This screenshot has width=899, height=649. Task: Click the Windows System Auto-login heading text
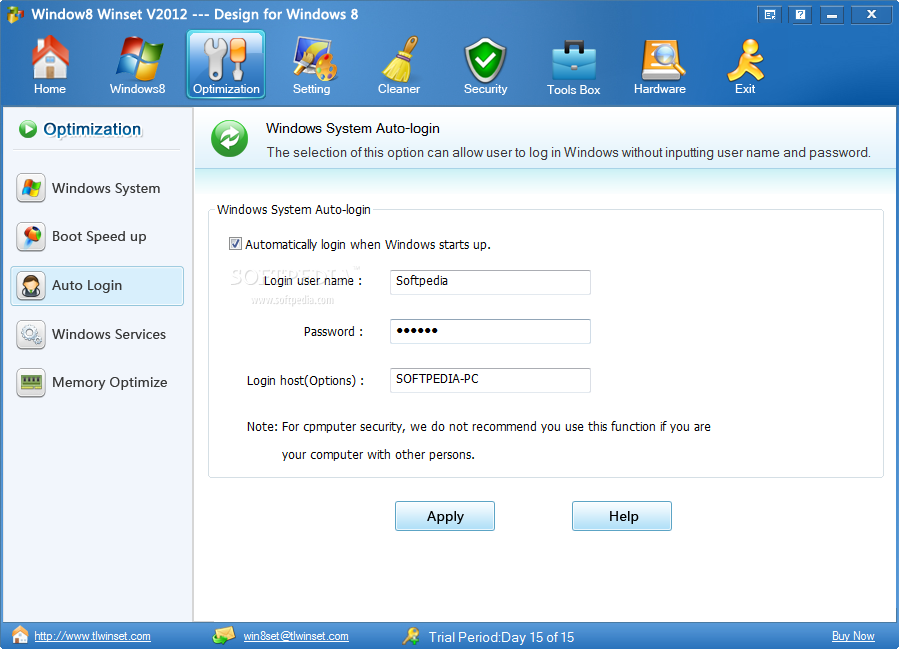click(x=353, y=128)
